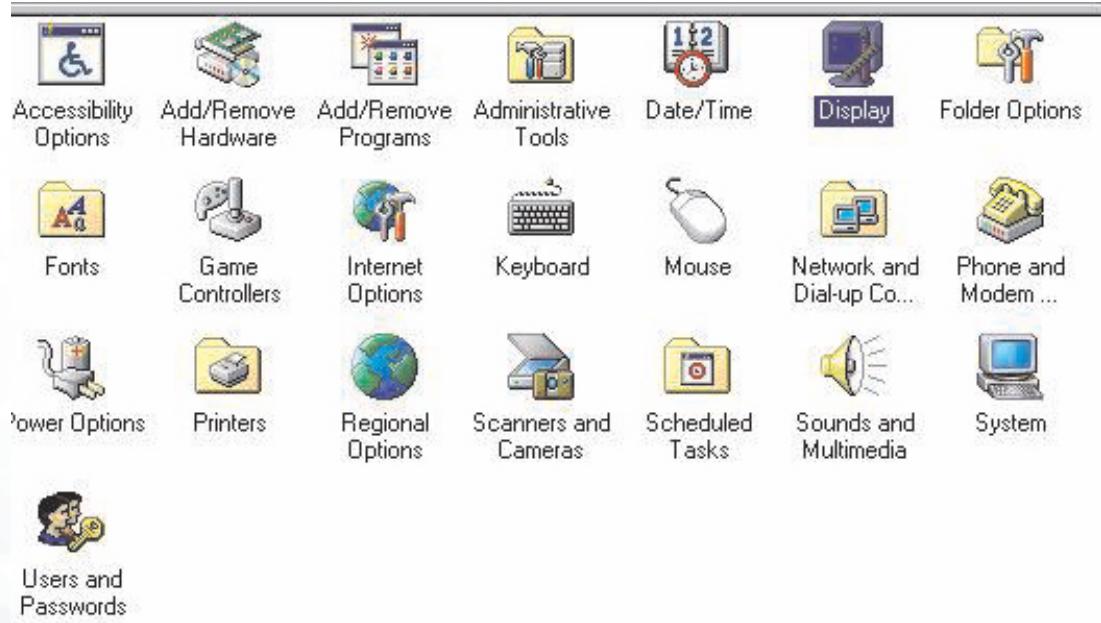Viewport: 1101px width, 623px height.
Task: Open the Date/Time clock icon
Action: [x=697, y=53]
